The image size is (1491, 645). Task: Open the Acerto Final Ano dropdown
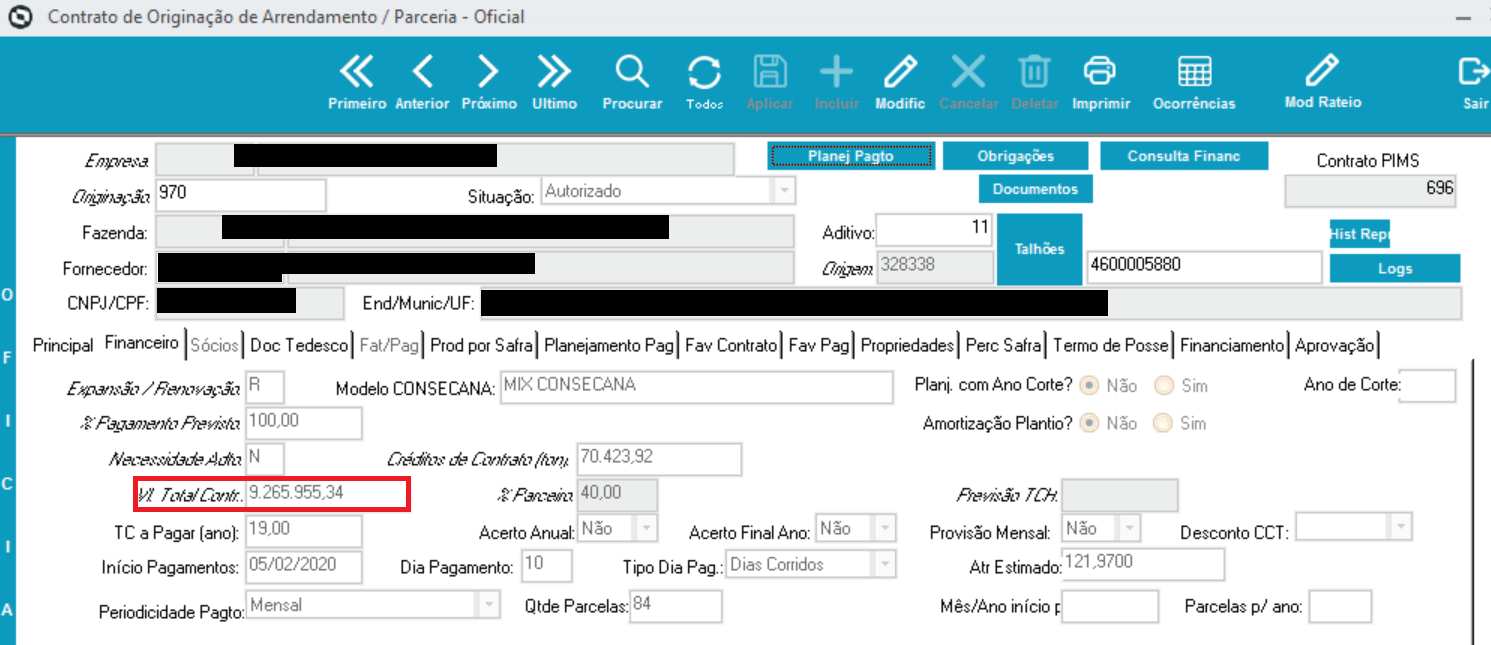coord(883,528)
